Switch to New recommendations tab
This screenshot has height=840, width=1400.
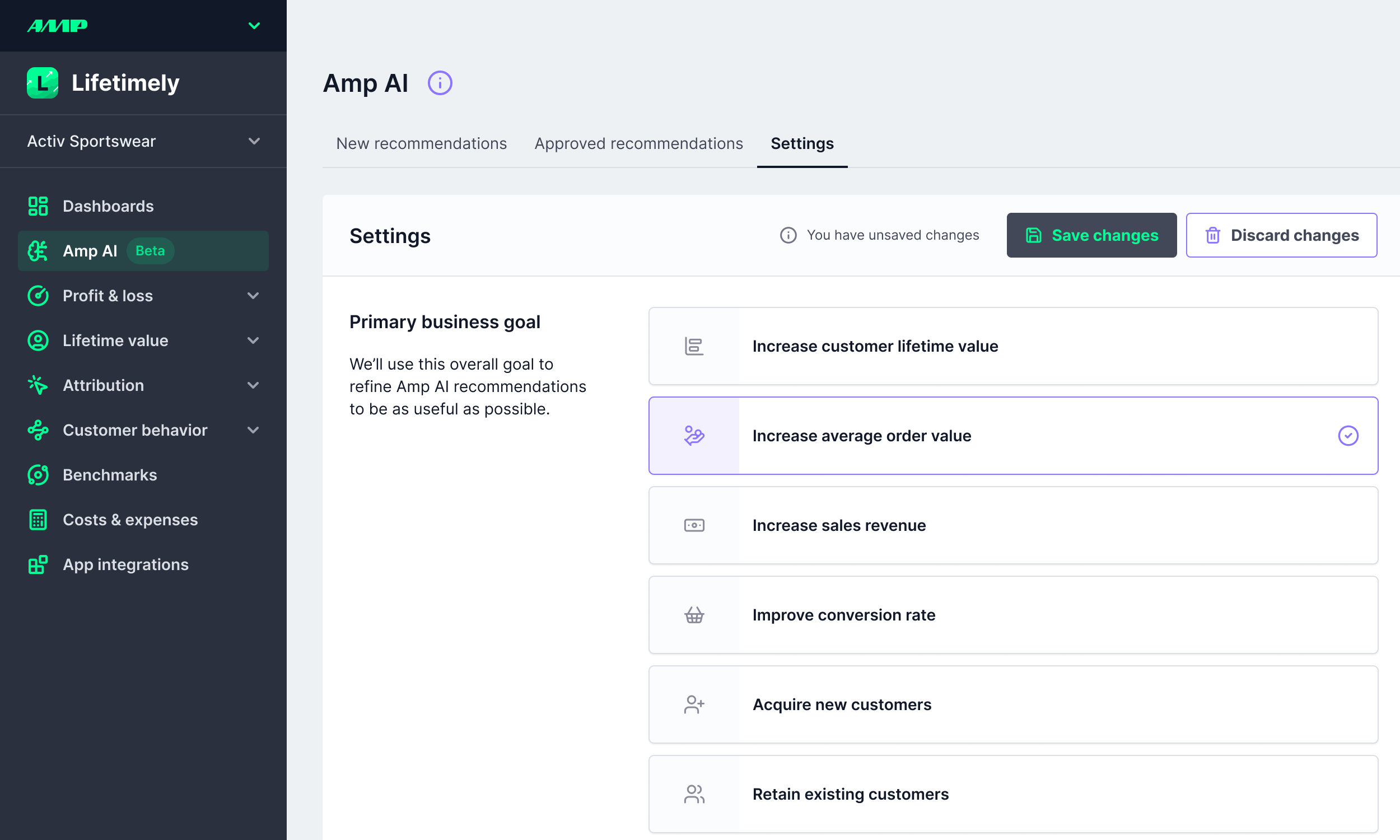[x=421, y=144]
